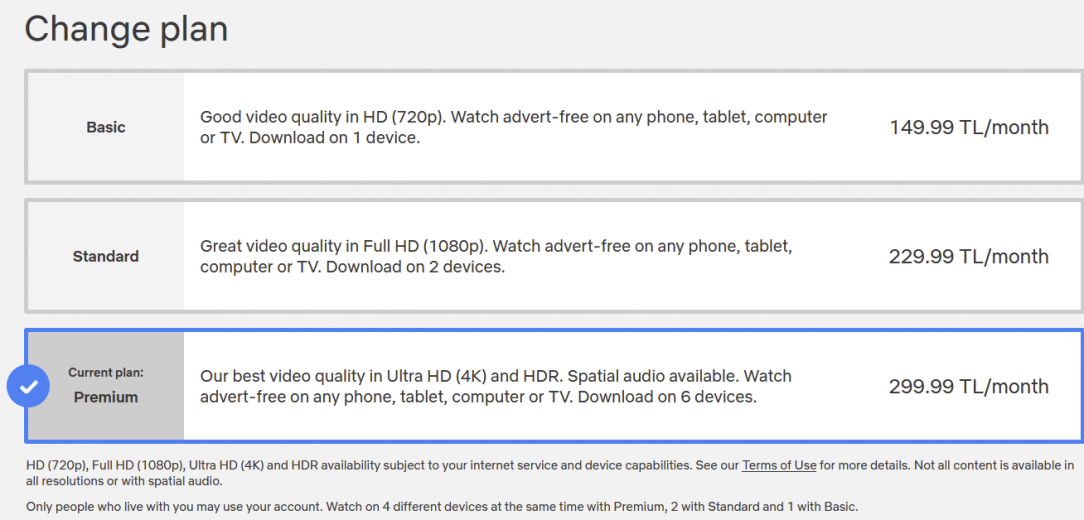Click the Premium Ultra HD 4K description

pyautogui.click(x=496, y=387)
